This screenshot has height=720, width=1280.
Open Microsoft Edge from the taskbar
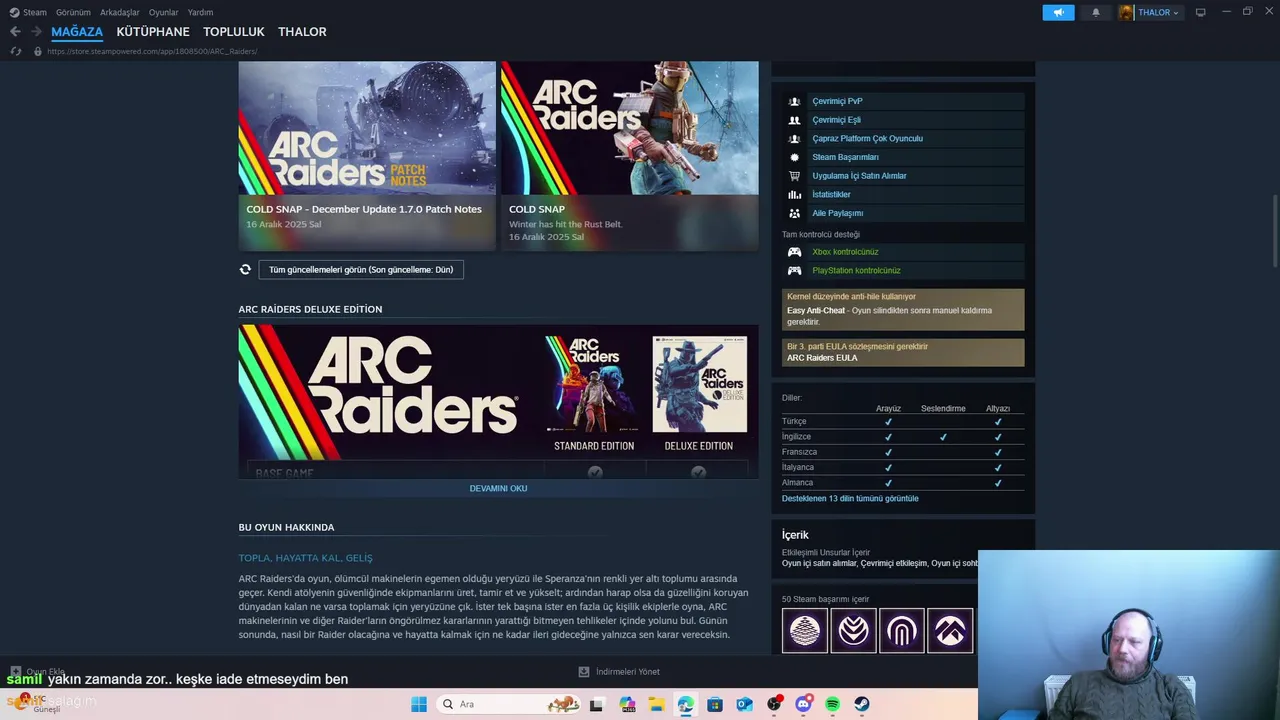point(685,704)
